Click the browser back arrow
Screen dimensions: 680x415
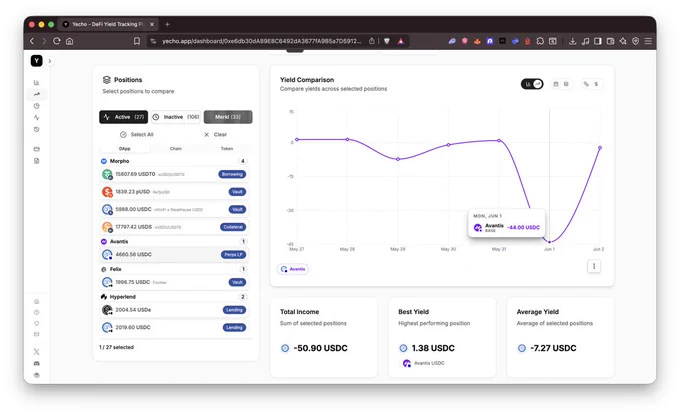point(32,41)
